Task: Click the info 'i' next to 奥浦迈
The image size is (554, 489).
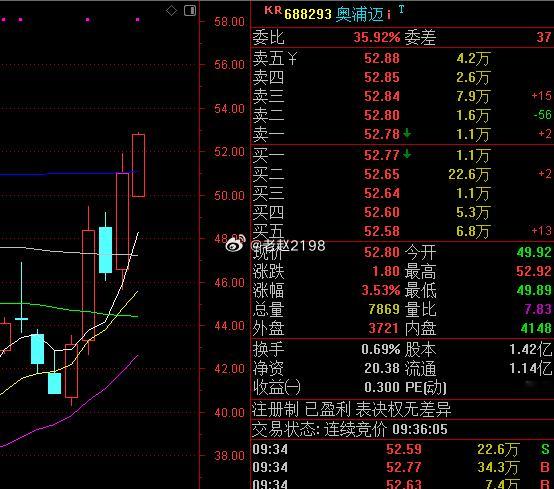Action: [389, 15]
